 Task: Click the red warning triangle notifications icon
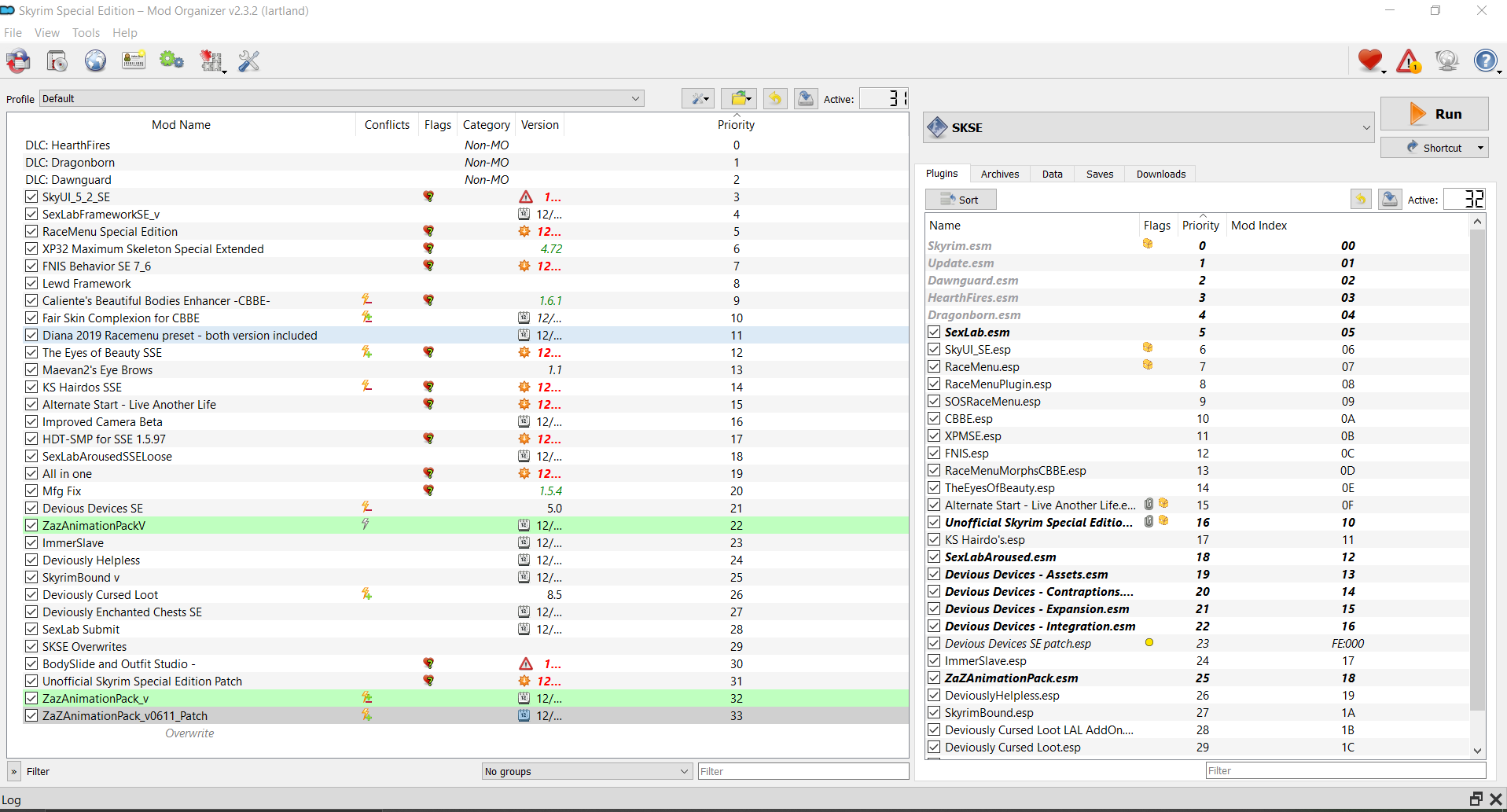point(1408,61)
